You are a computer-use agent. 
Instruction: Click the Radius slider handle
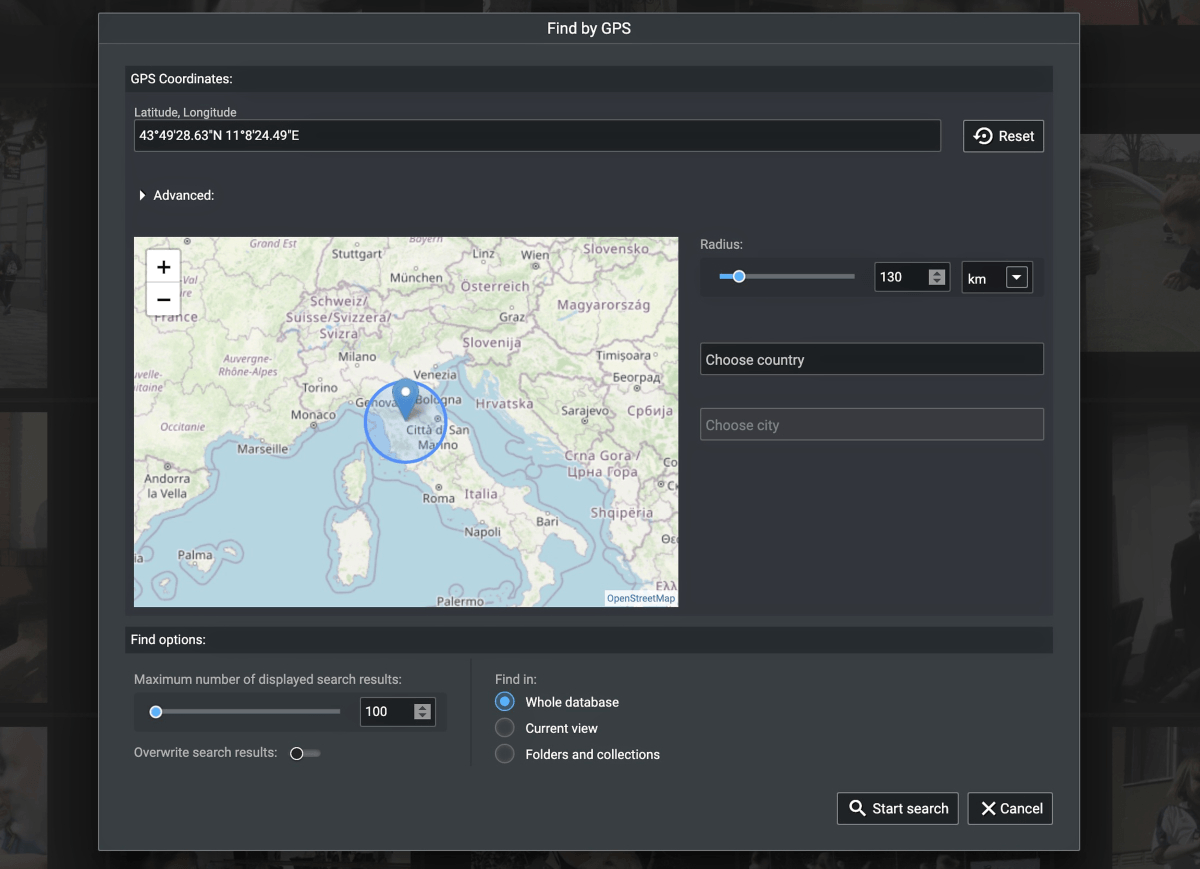pos(739,276)
